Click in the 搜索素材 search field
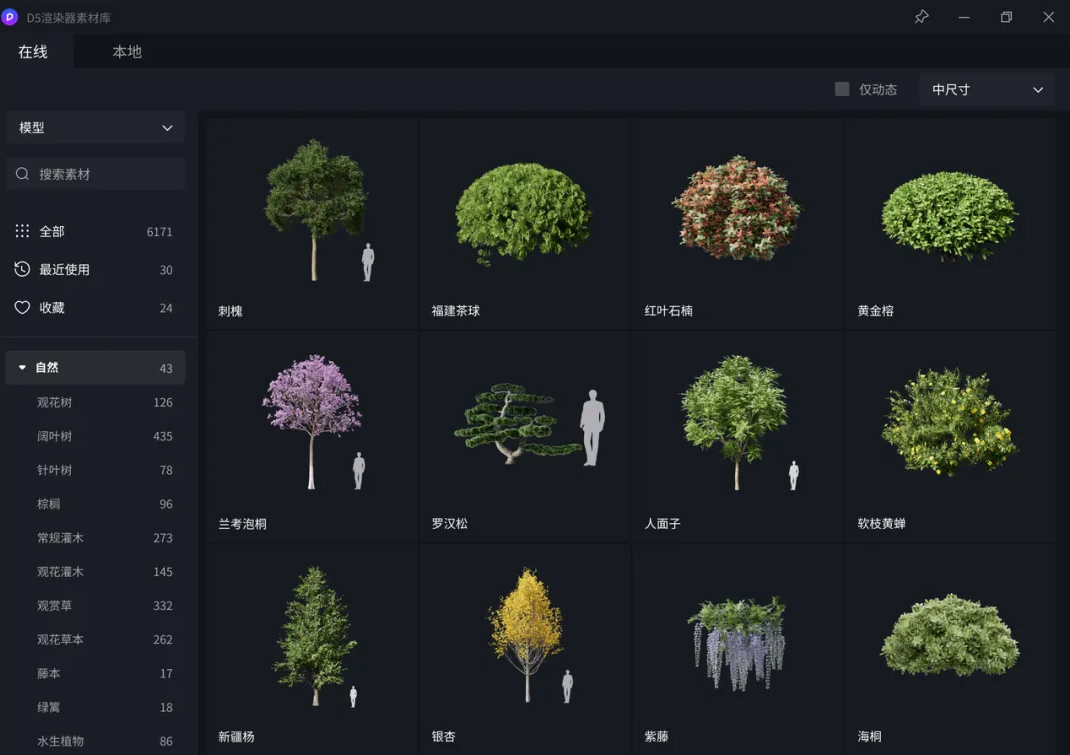This screenshot has height=755, width=1070. (105, 174)
